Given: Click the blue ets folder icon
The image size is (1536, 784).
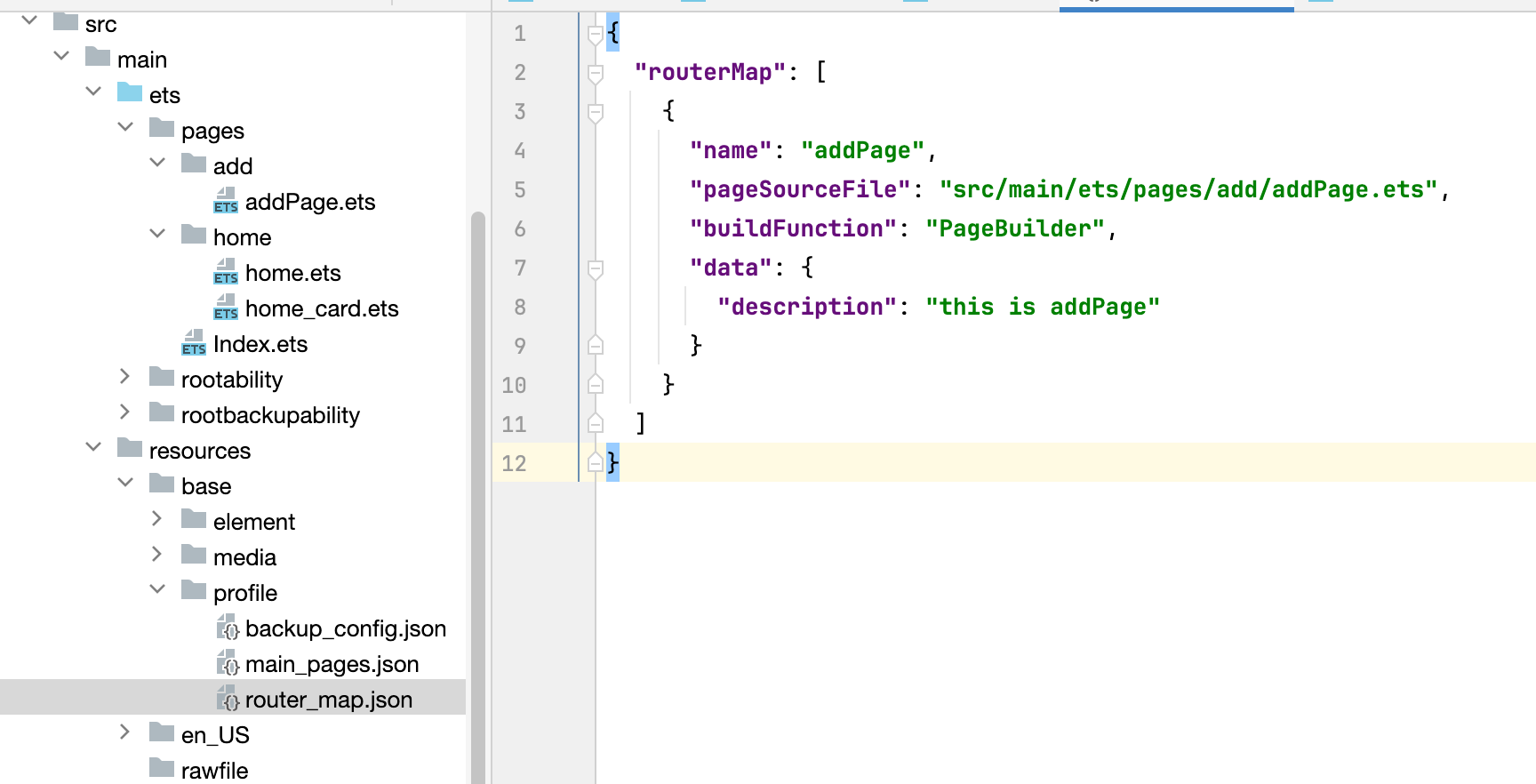Looking at the screenshot, I should (x=130, y=92).
